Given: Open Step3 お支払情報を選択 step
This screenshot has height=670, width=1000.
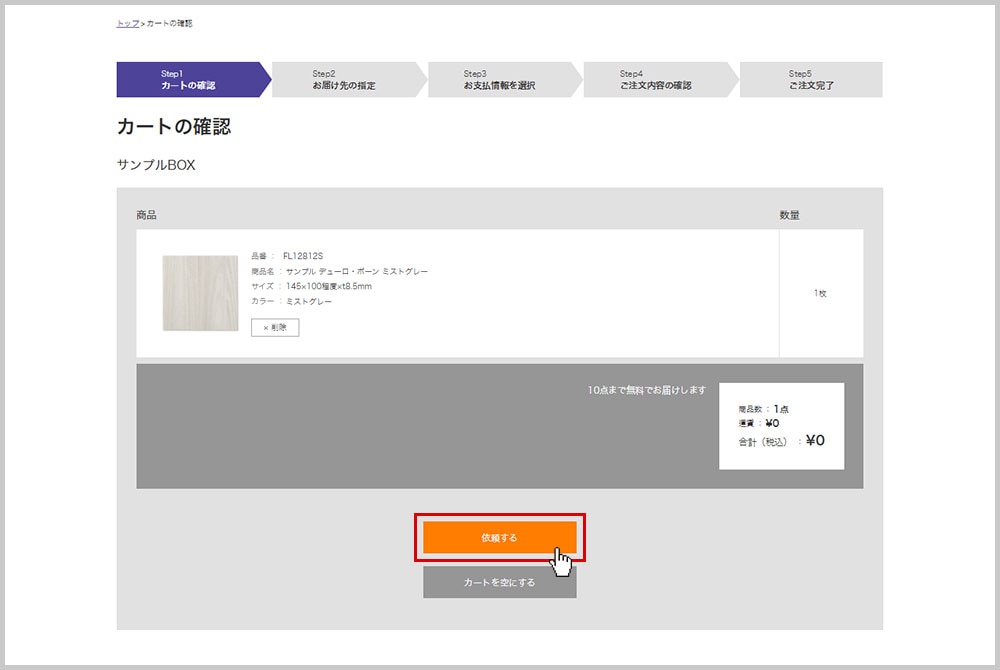Looking at the screenshot, I should (499, 80).
